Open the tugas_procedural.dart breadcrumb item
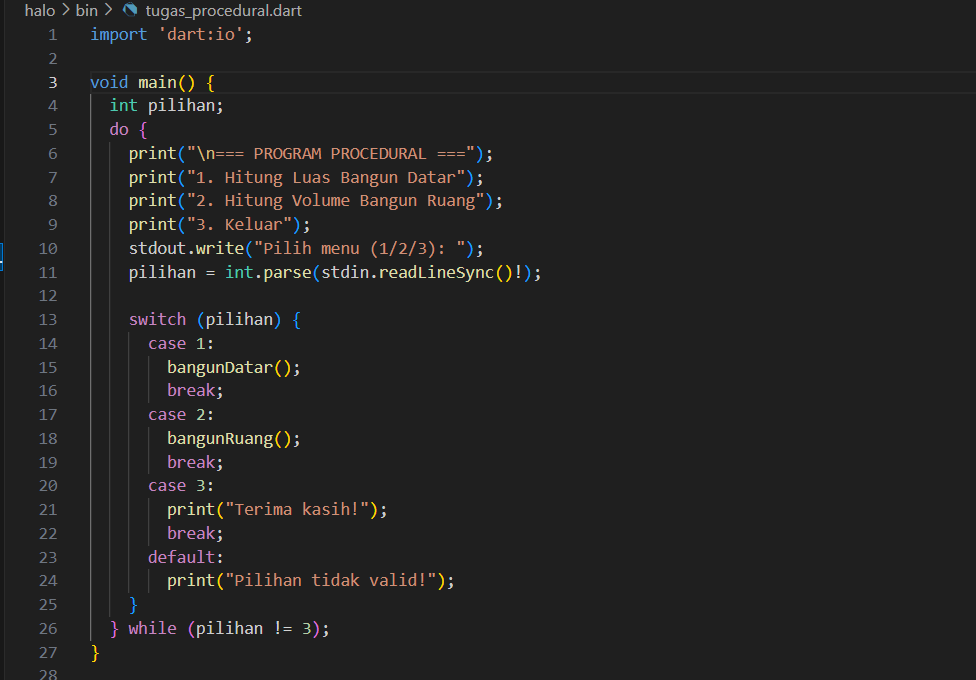976x680 pixels. click(223, 11)
